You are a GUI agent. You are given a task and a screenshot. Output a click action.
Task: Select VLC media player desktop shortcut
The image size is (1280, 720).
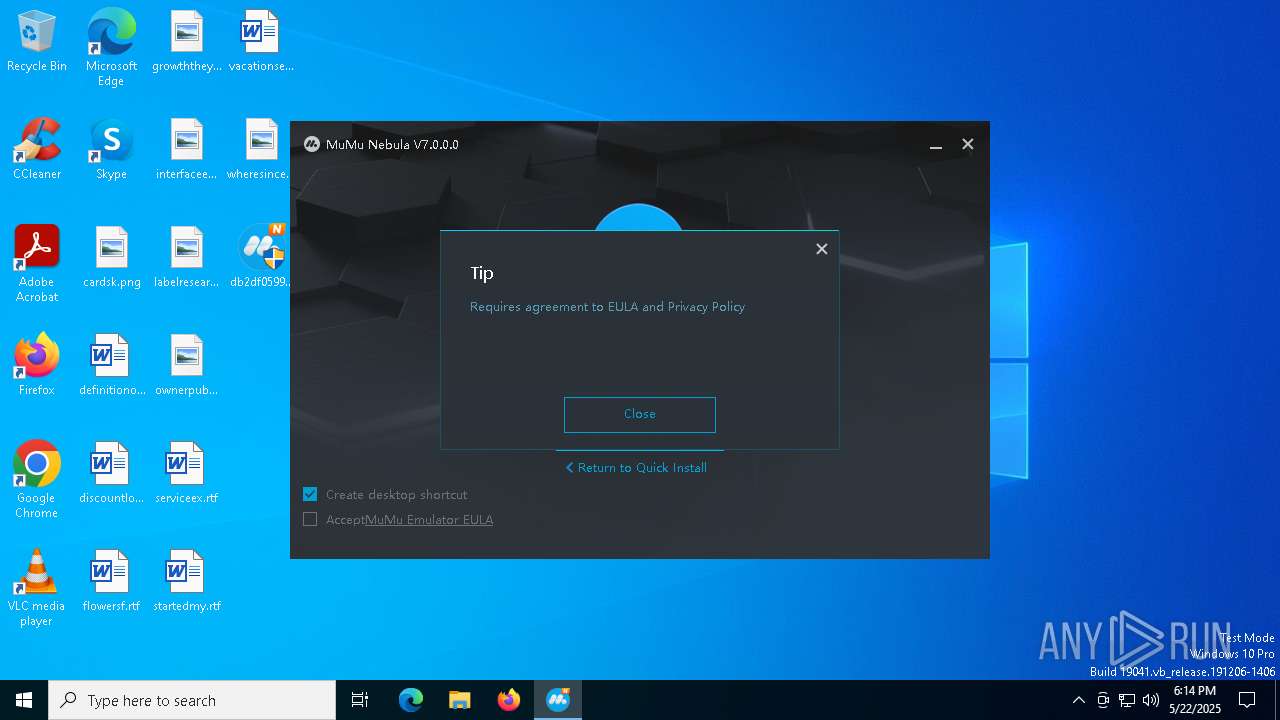[x=37, y=588]
